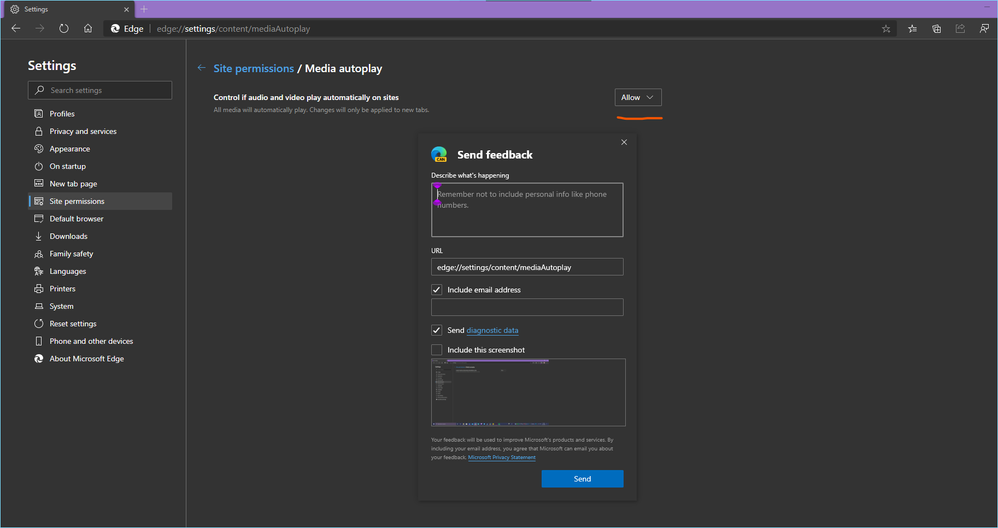Screen dimensions: 998x528
Task: Click the Describe what's happening text box
Action: click(527, 210)
